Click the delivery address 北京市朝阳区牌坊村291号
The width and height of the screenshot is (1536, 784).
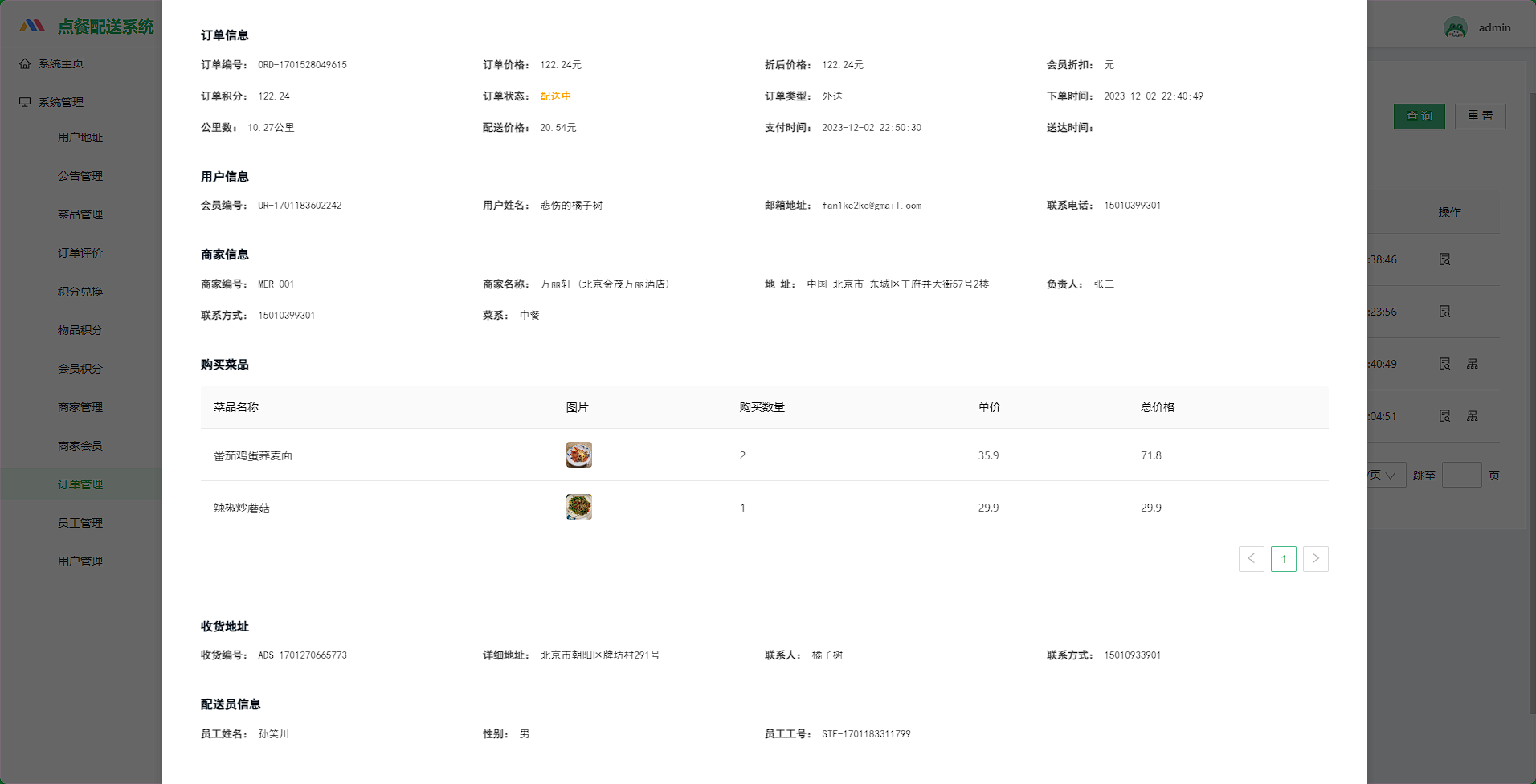coord(600,655)
